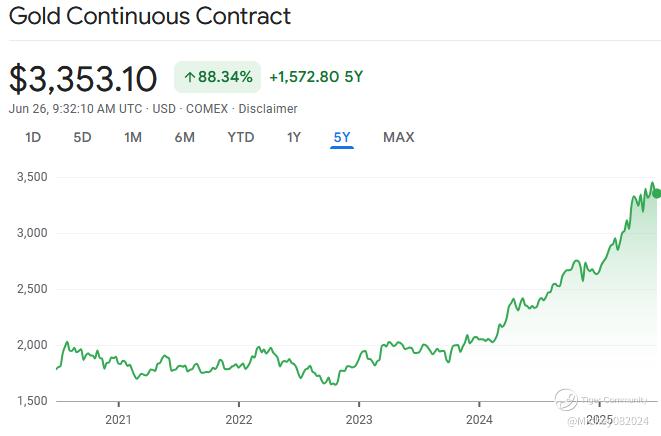Open the Disclaimer link

click(x=268, y=109)
